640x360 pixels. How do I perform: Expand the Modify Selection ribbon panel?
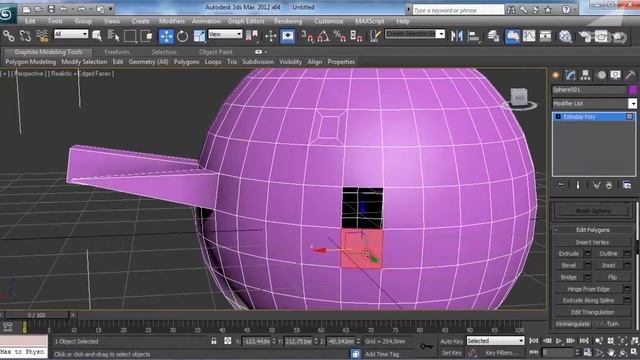pyautogui.click(x=84, y=62)
